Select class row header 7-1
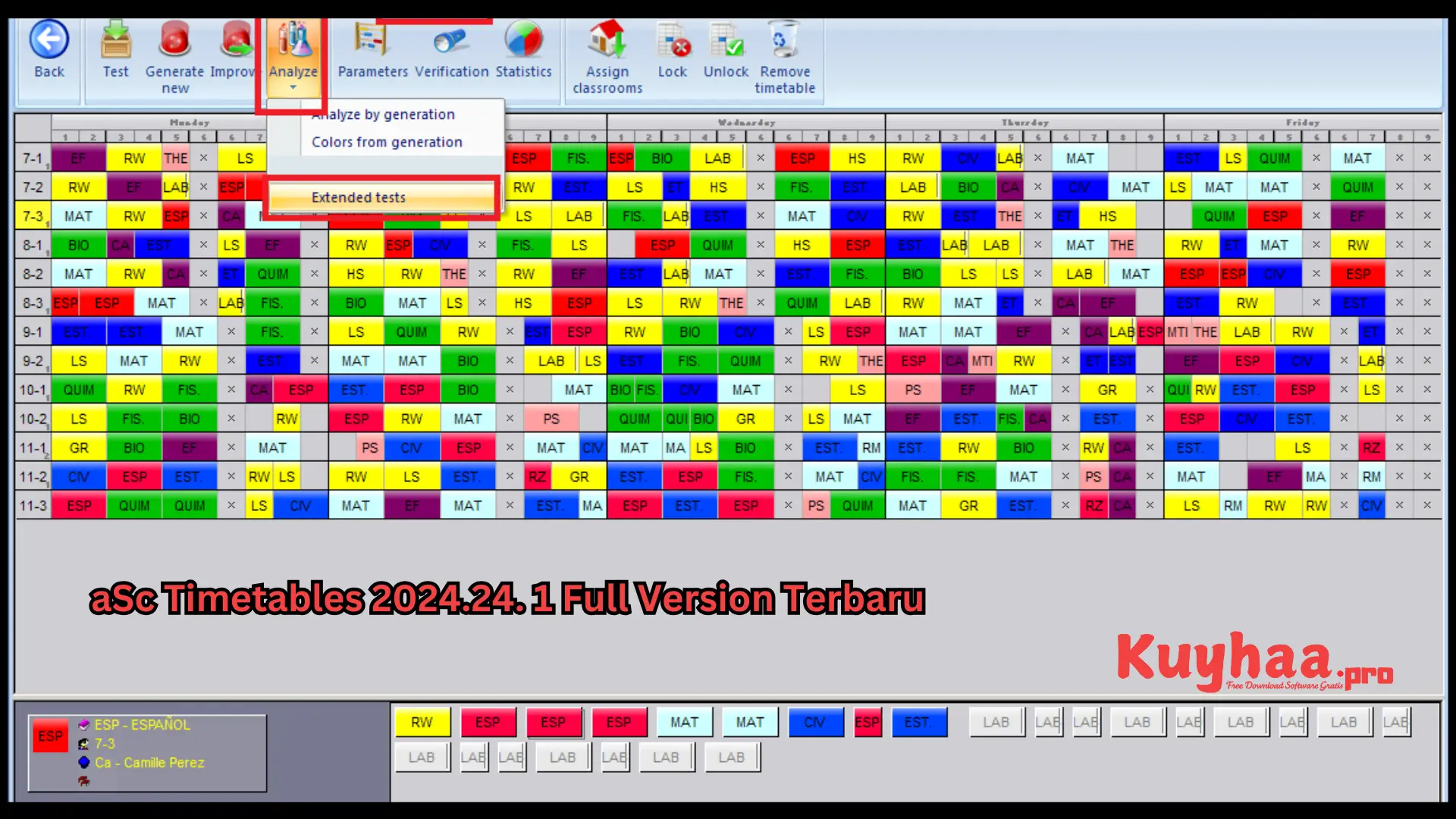Image resolution: width=1456 pixels, height=819 pixels. (x=33, y=158)
